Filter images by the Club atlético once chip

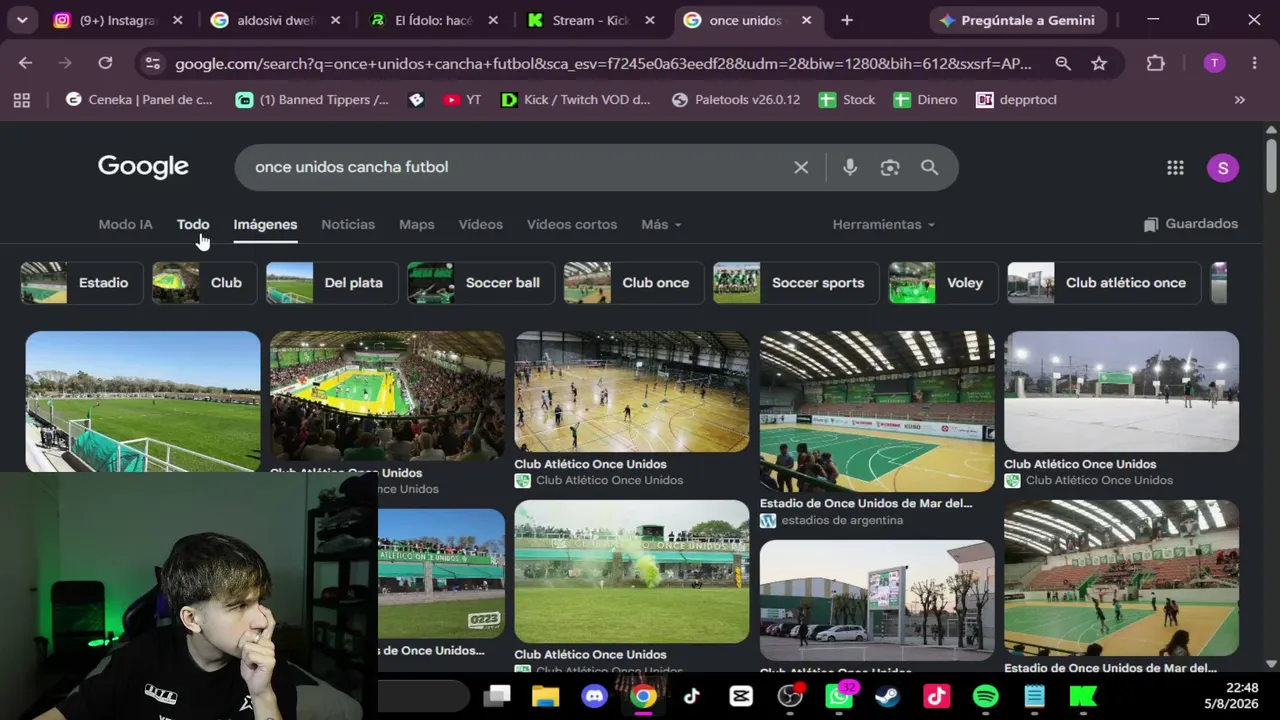tap(1103, 283)
